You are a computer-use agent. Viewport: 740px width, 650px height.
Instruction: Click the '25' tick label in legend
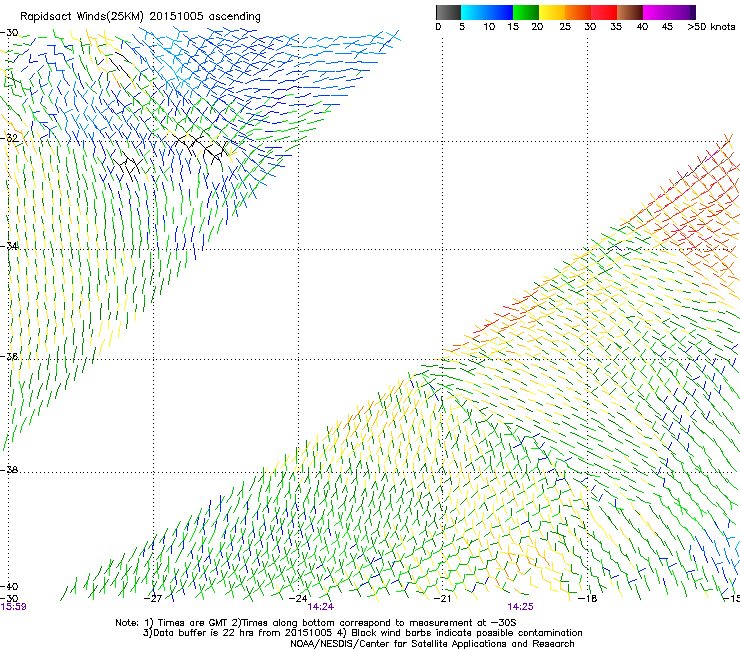point(565,27)
